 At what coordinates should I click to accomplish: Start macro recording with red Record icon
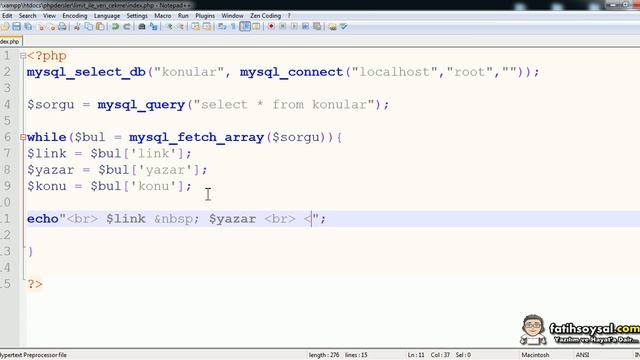pyautogui.click(x=271, y=27)
